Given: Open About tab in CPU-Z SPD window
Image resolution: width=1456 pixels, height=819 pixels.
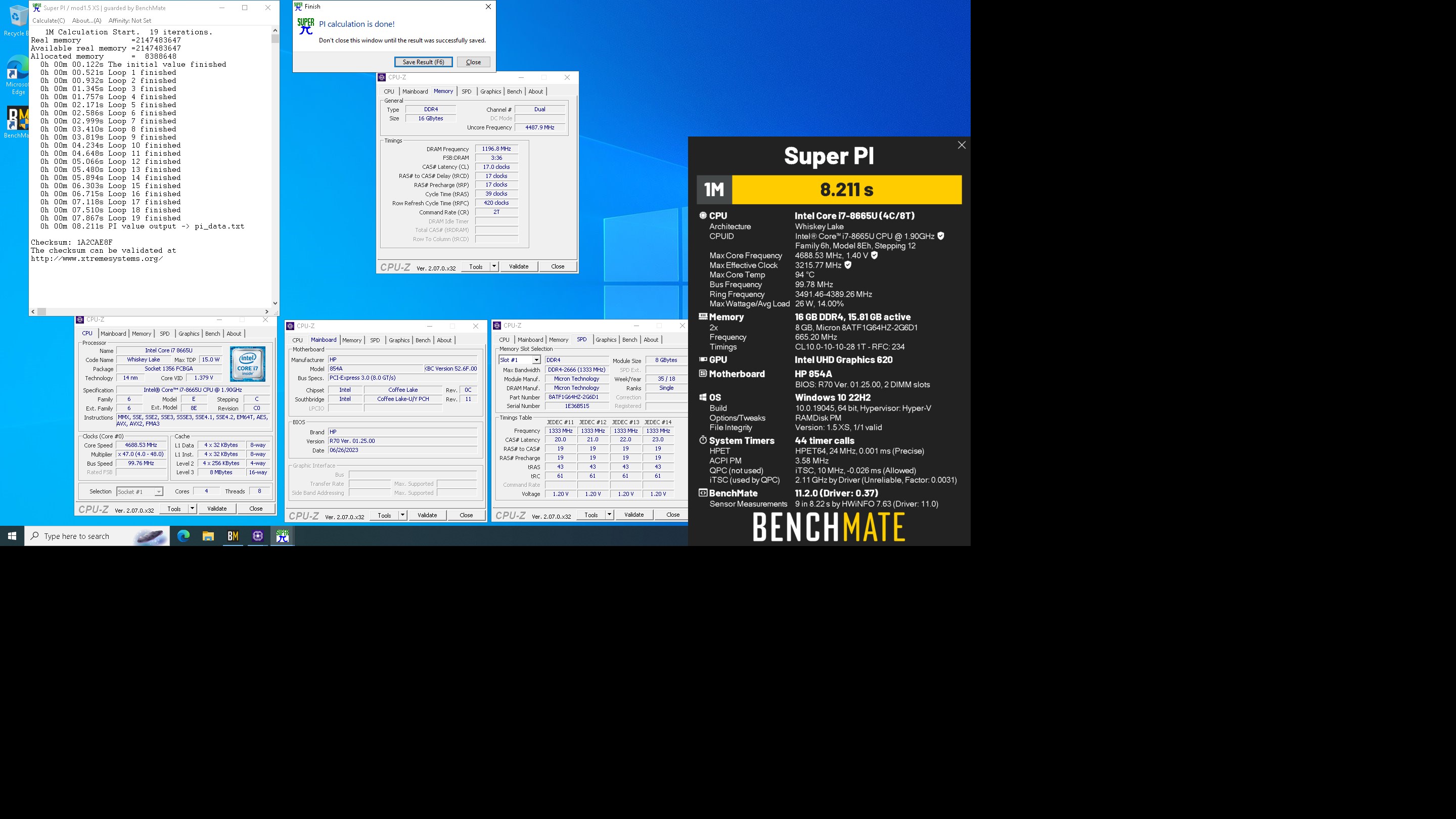Looking at the screenshot, I should 651,340.
